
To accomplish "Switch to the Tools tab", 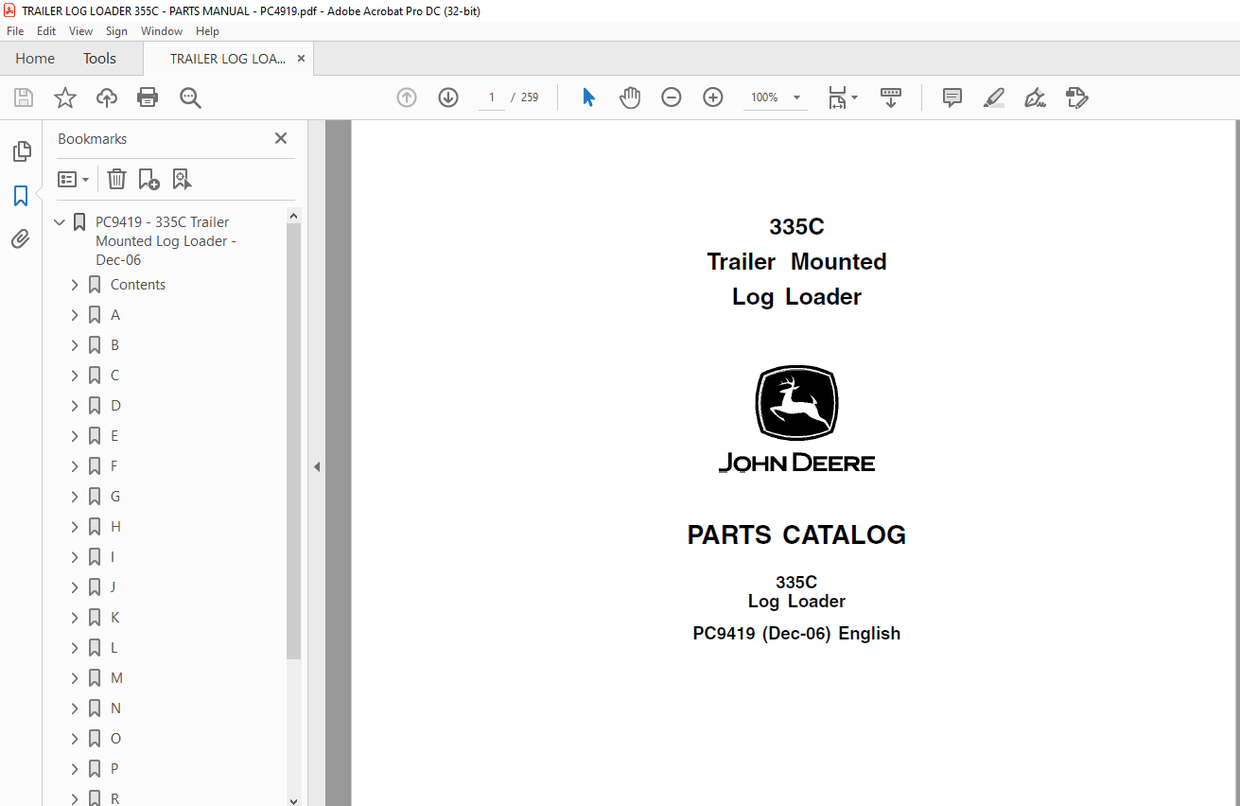I will 99,58.
